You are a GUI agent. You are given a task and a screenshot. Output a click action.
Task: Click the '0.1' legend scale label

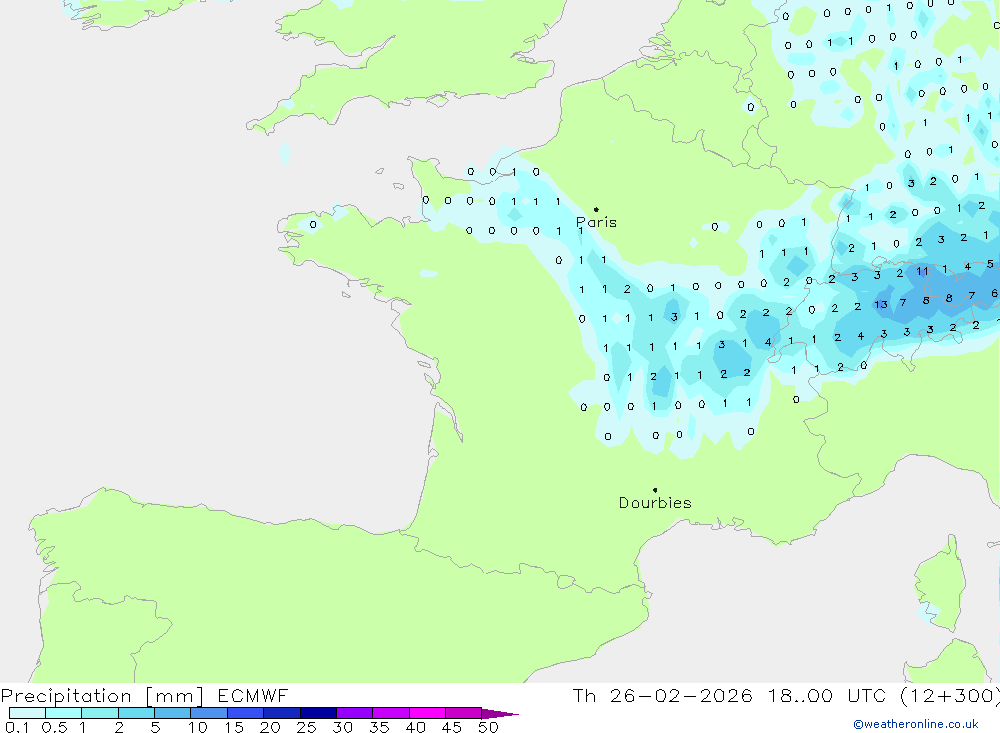(17, 727)
